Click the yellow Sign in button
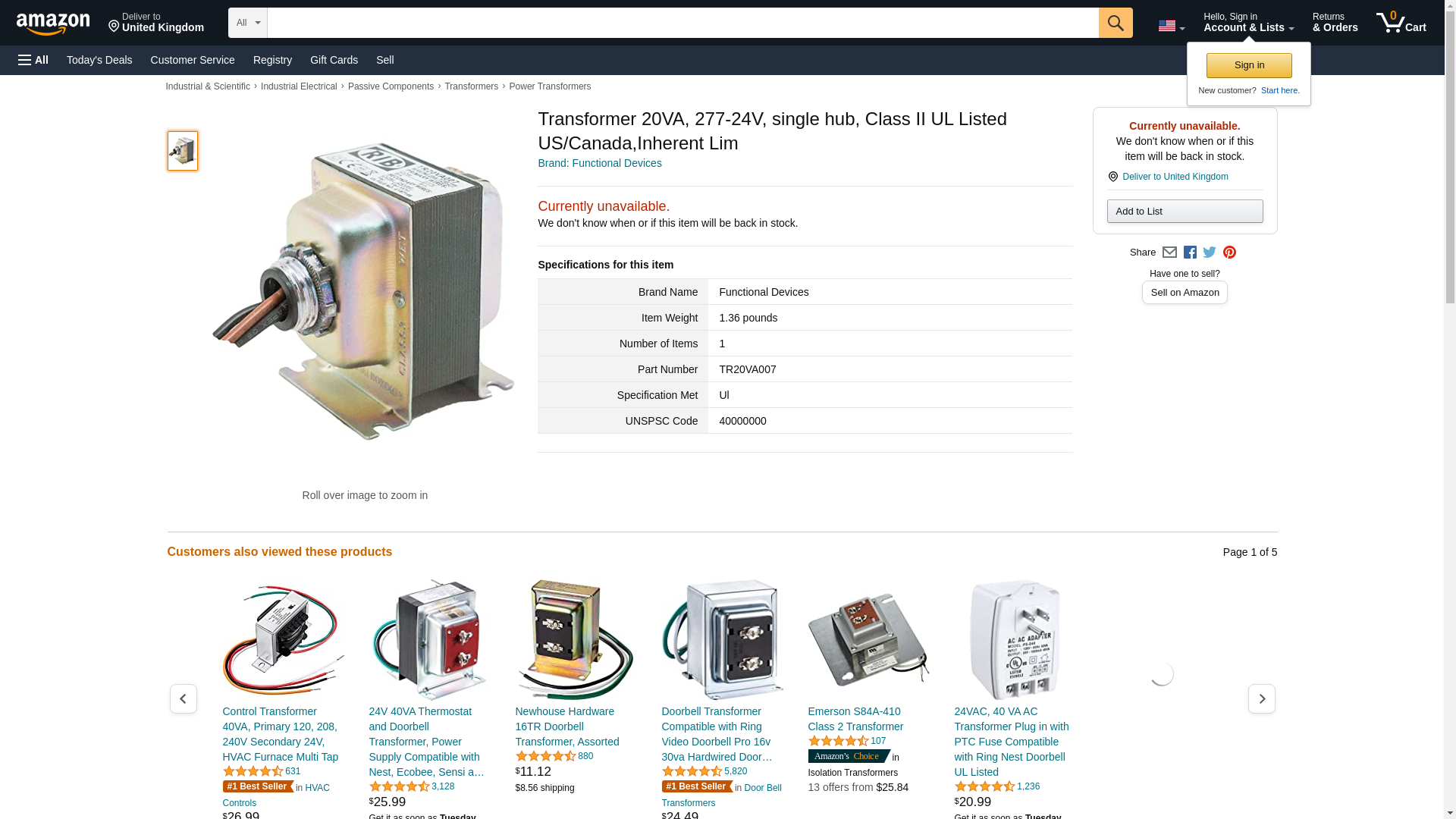 [1249, 65]
